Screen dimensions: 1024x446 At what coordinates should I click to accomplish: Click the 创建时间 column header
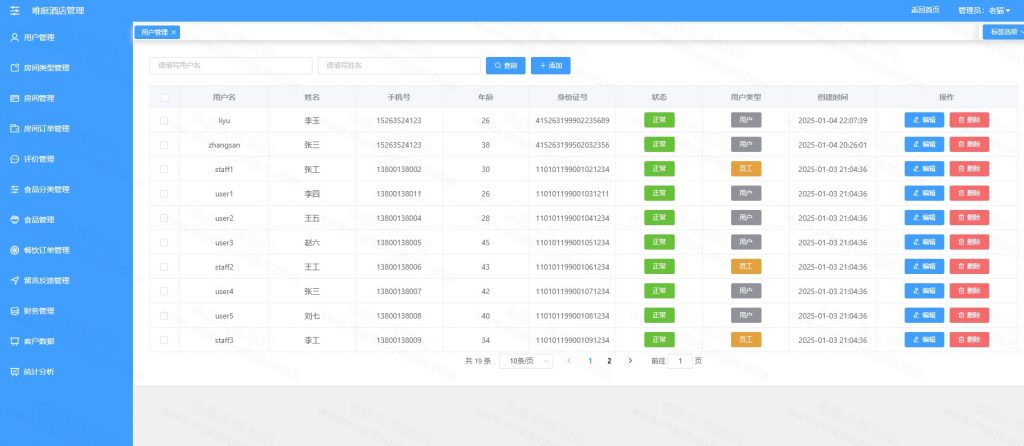coord(833,97)
